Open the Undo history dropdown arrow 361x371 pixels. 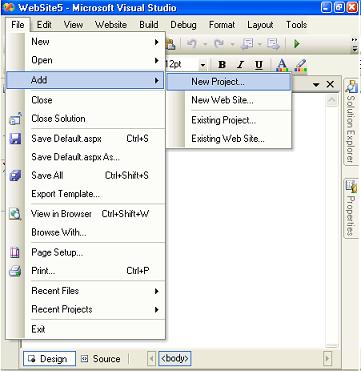click(205, 44)
